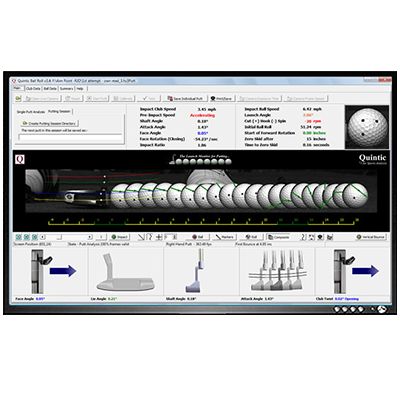Viewport: 400px width, 400px height.
Task: Open the Summary tab
Action: pyautogui.click(x=66, y=89)
